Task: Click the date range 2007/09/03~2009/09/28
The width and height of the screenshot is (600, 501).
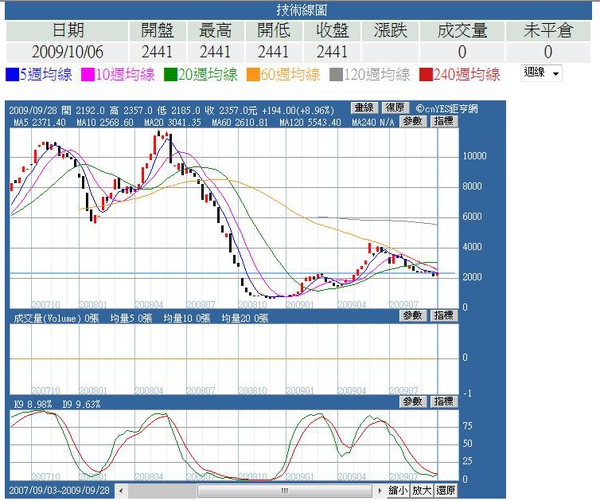Action: pyautogui.click(x=59, y=490)
